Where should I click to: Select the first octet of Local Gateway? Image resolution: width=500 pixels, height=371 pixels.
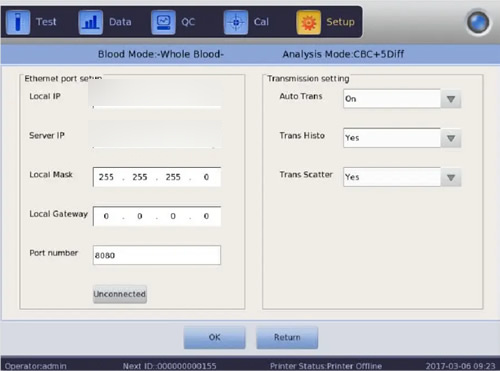(106, 216)
